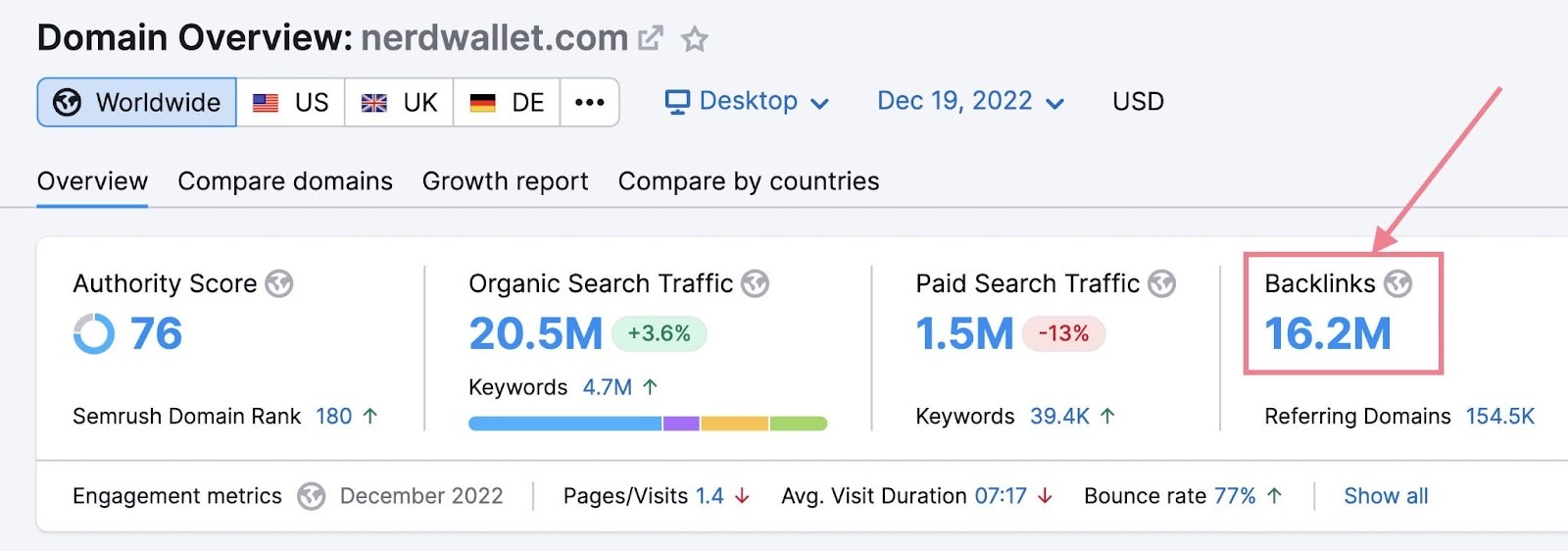
Task: Open nerdwallet.com external link icon
Action: point(650,39)
